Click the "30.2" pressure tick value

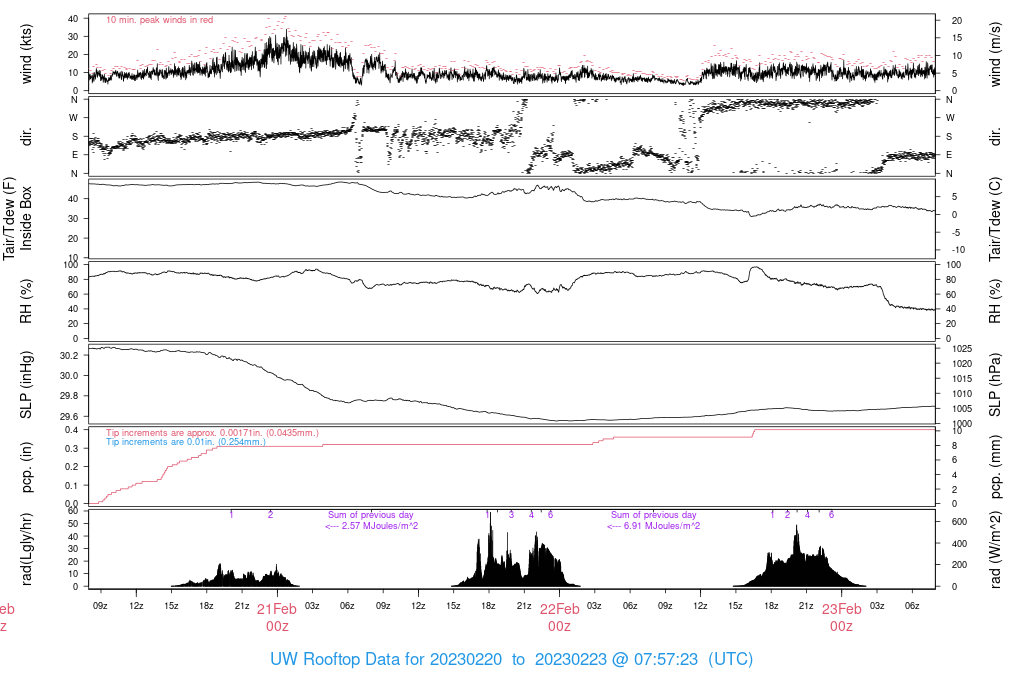coord(69,356)
